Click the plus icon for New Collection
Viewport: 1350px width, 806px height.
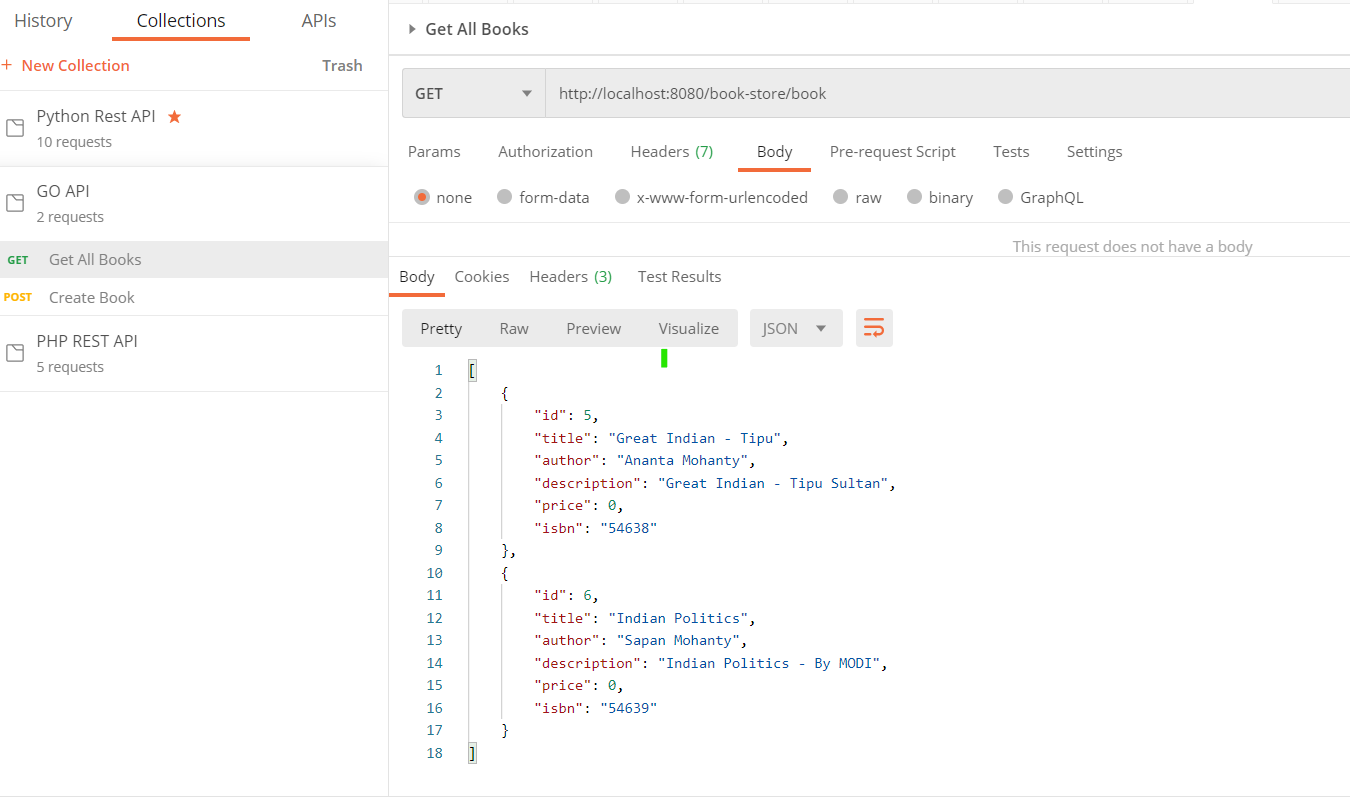click(x=7, y=65)
